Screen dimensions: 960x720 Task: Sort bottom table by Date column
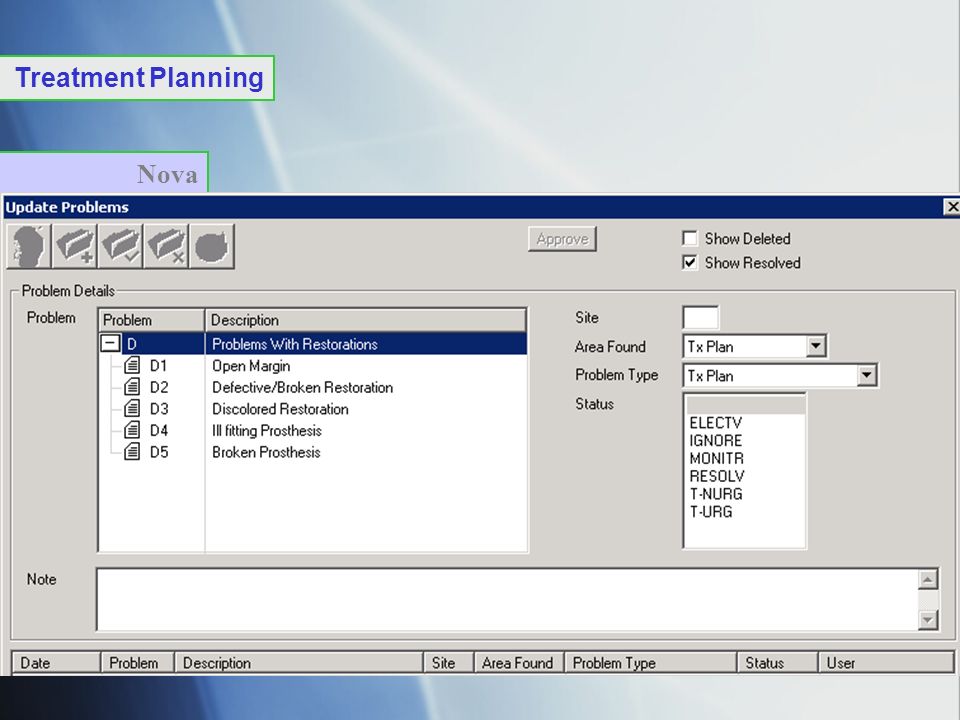tap(56, 662)
